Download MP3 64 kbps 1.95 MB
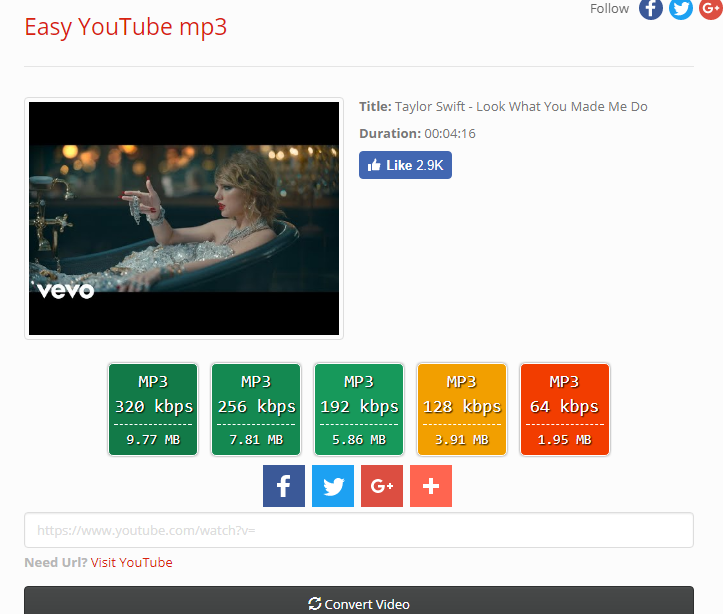The height and width of the screenshot is (614, 723). (x=565, y=409)
